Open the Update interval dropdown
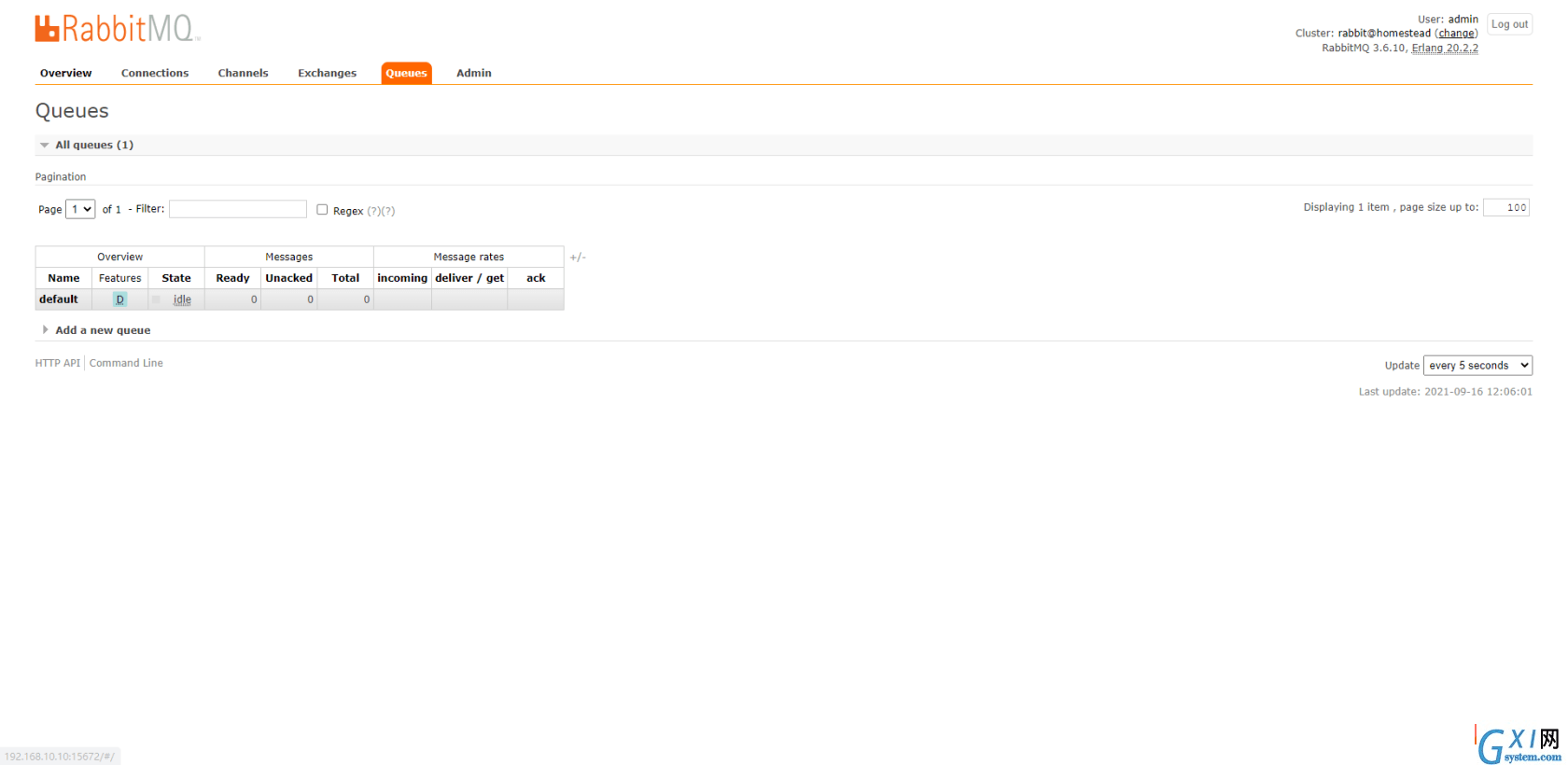The width and height of the screenshot is (1568, 765). (x=1477, y=366)
